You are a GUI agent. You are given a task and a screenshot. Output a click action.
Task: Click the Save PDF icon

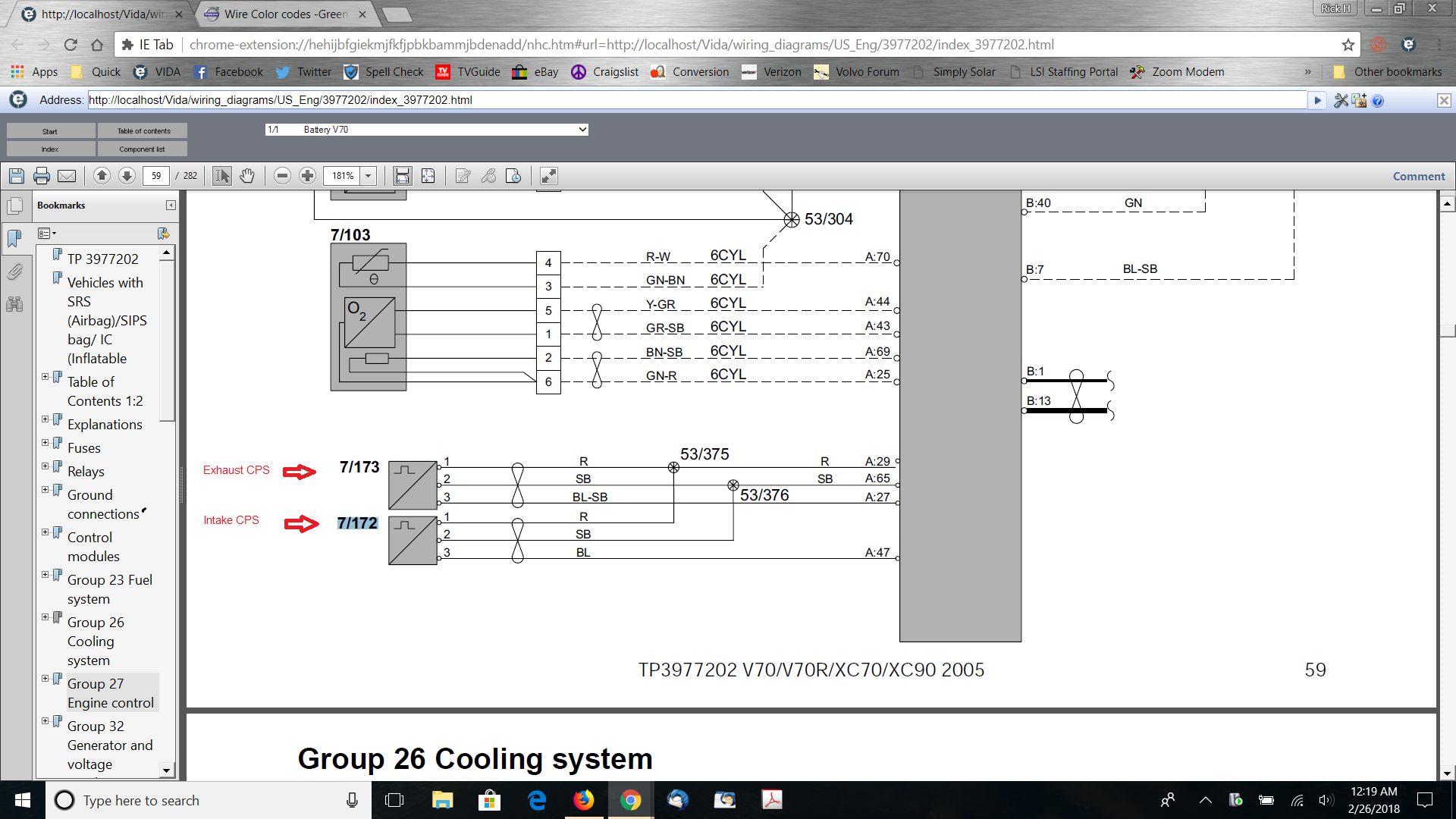(x=17, y=176)
